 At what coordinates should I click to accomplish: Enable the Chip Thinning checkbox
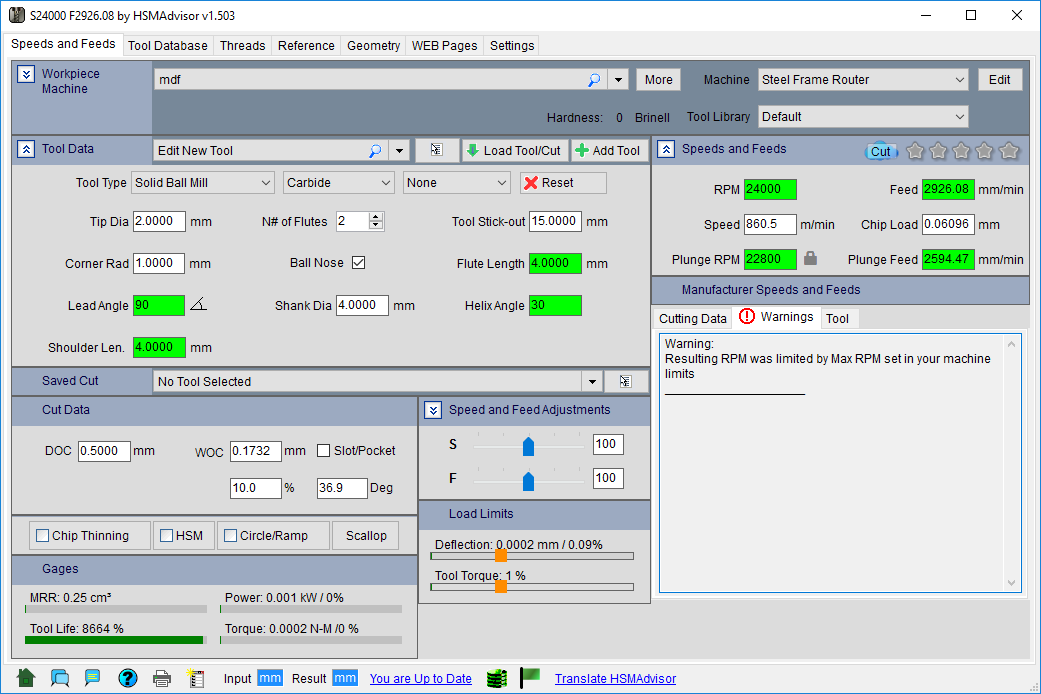click(x=43, y=536)
